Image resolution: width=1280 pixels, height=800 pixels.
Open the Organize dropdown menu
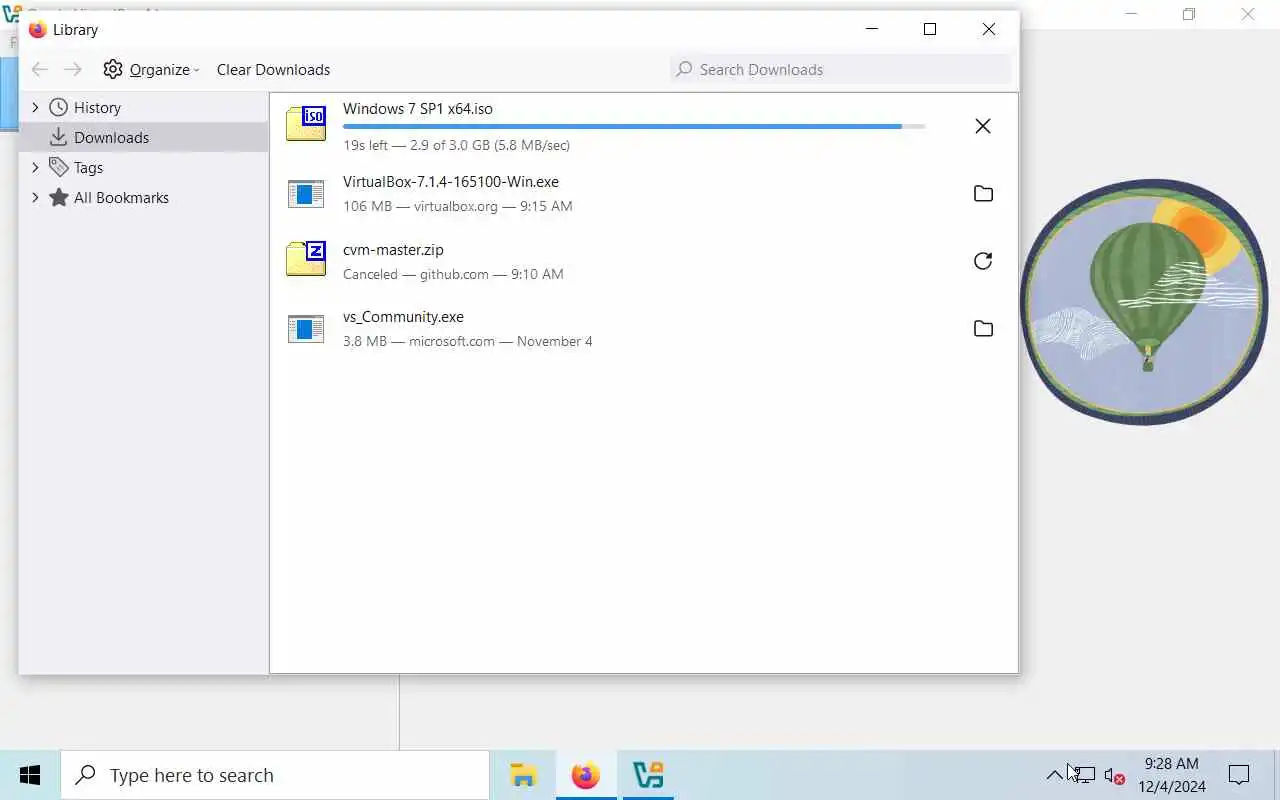(x=152, y=69)
